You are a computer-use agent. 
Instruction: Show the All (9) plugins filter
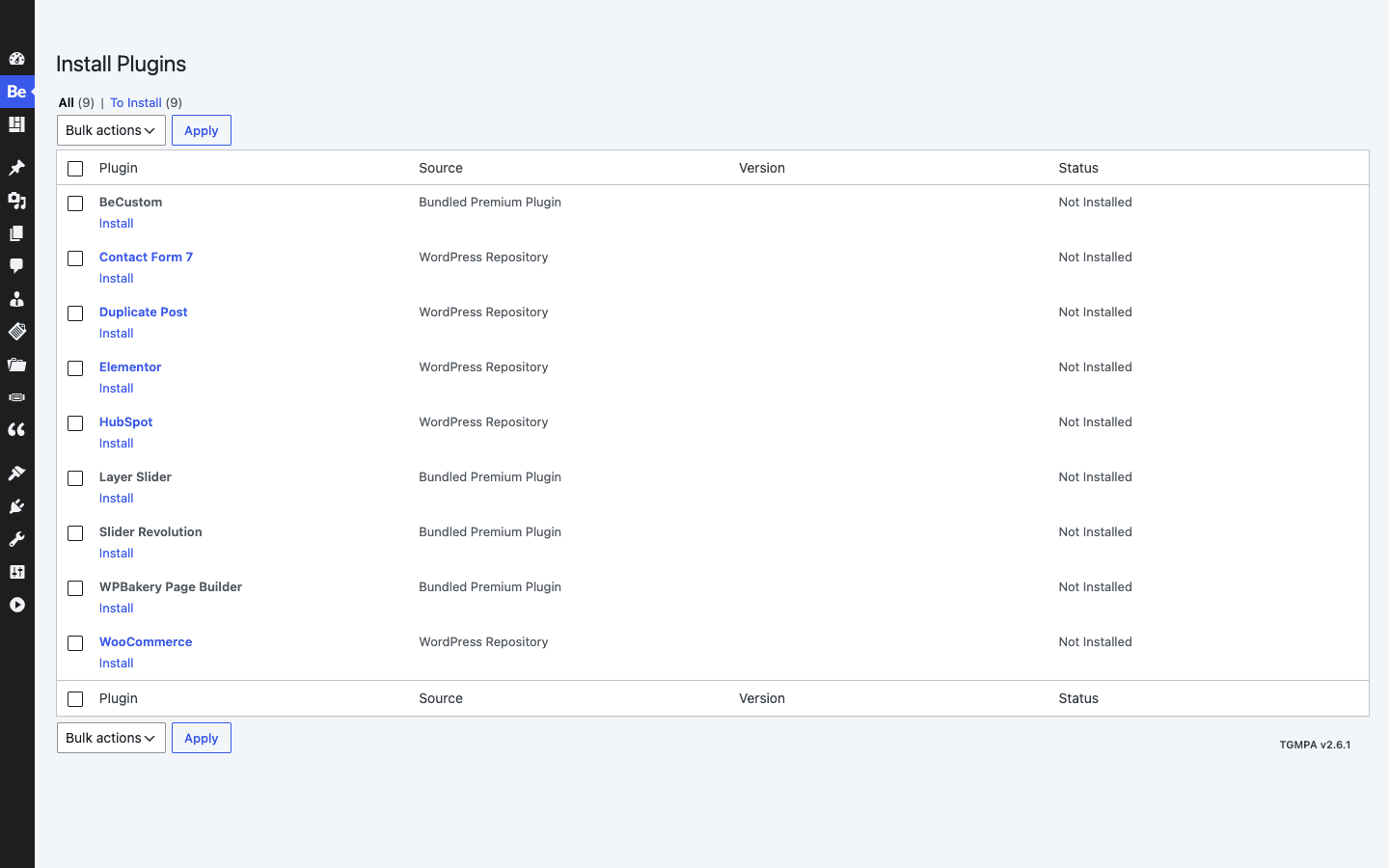point(76,102)
